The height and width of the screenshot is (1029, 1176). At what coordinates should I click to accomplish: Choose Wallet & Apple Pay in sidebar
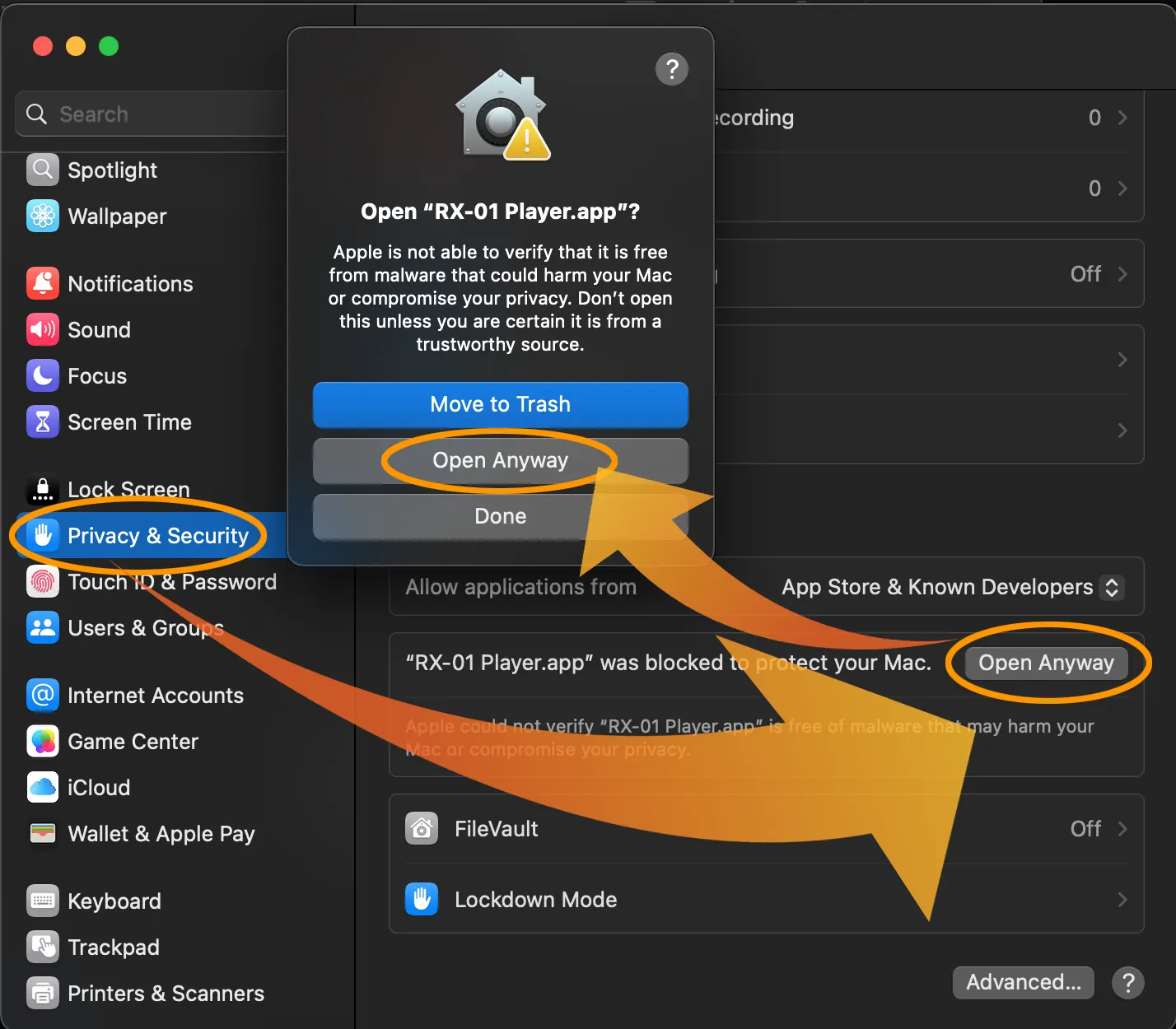click(161, 834)
